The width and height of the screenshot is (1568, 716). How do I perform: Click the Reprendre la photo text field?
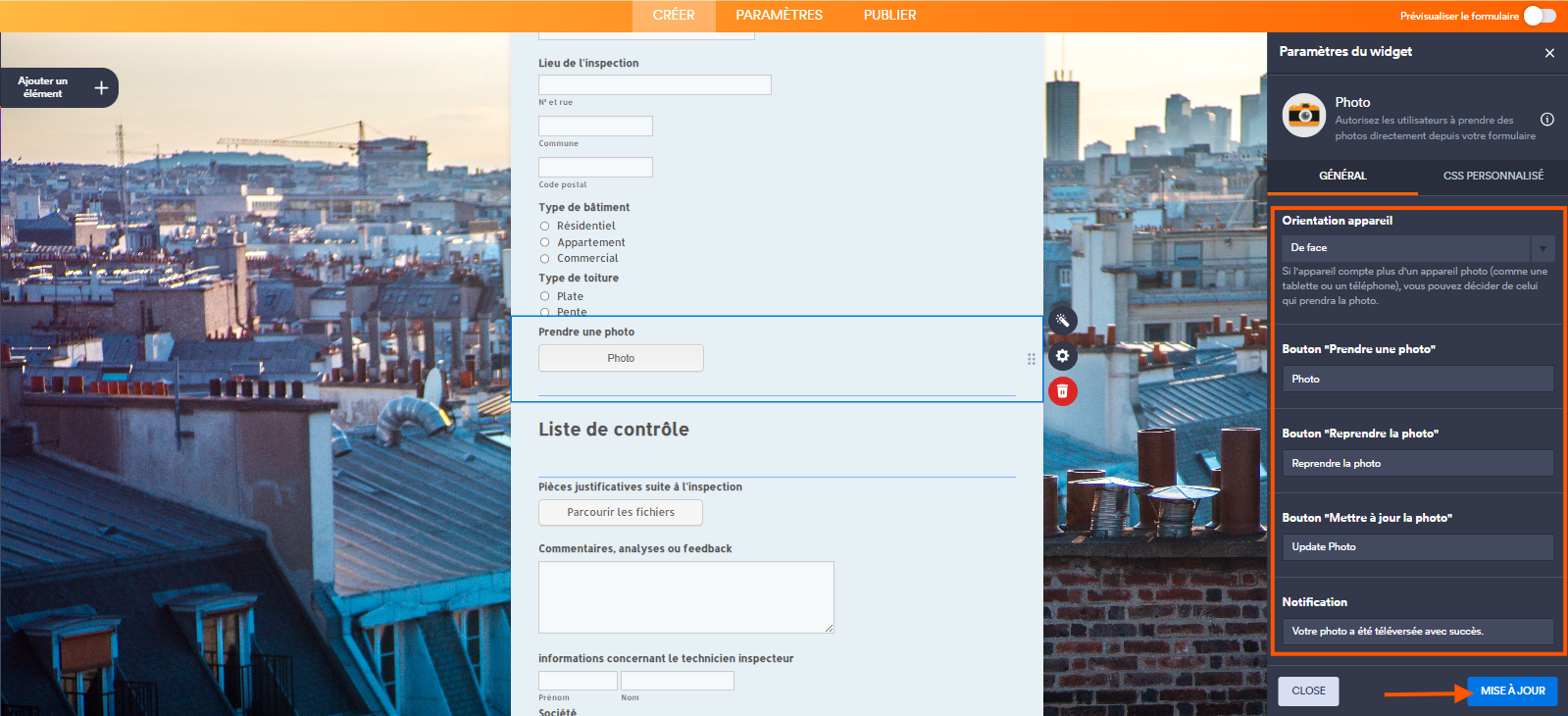point(1418,463)
